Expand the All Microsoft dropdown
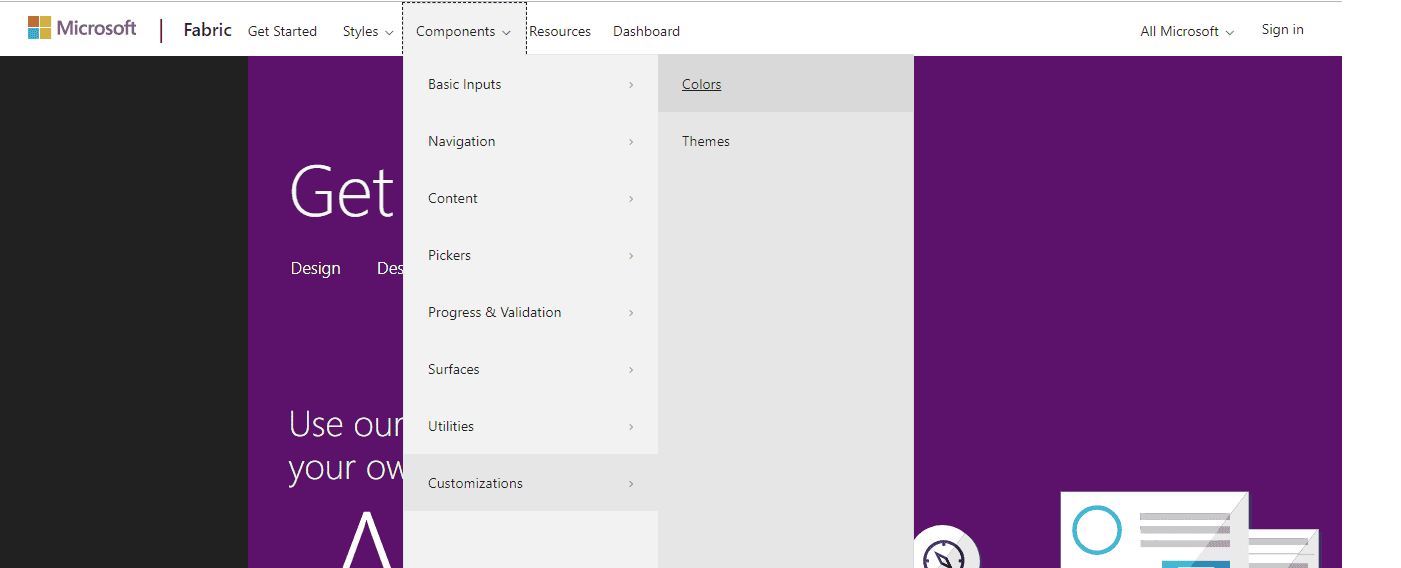Image resolution: width=1401 pixels, height=568 pixels. point(1186,31)
